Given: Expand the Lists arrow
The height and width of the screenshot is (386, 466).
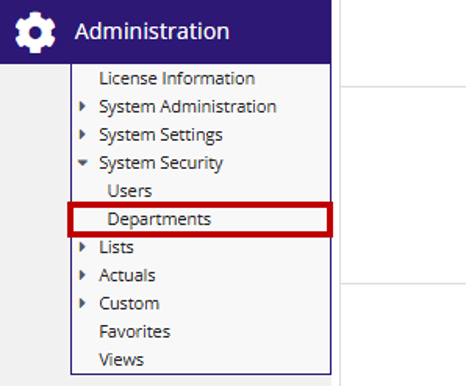Looking at the screenshot, I should (x=82, y=247).
